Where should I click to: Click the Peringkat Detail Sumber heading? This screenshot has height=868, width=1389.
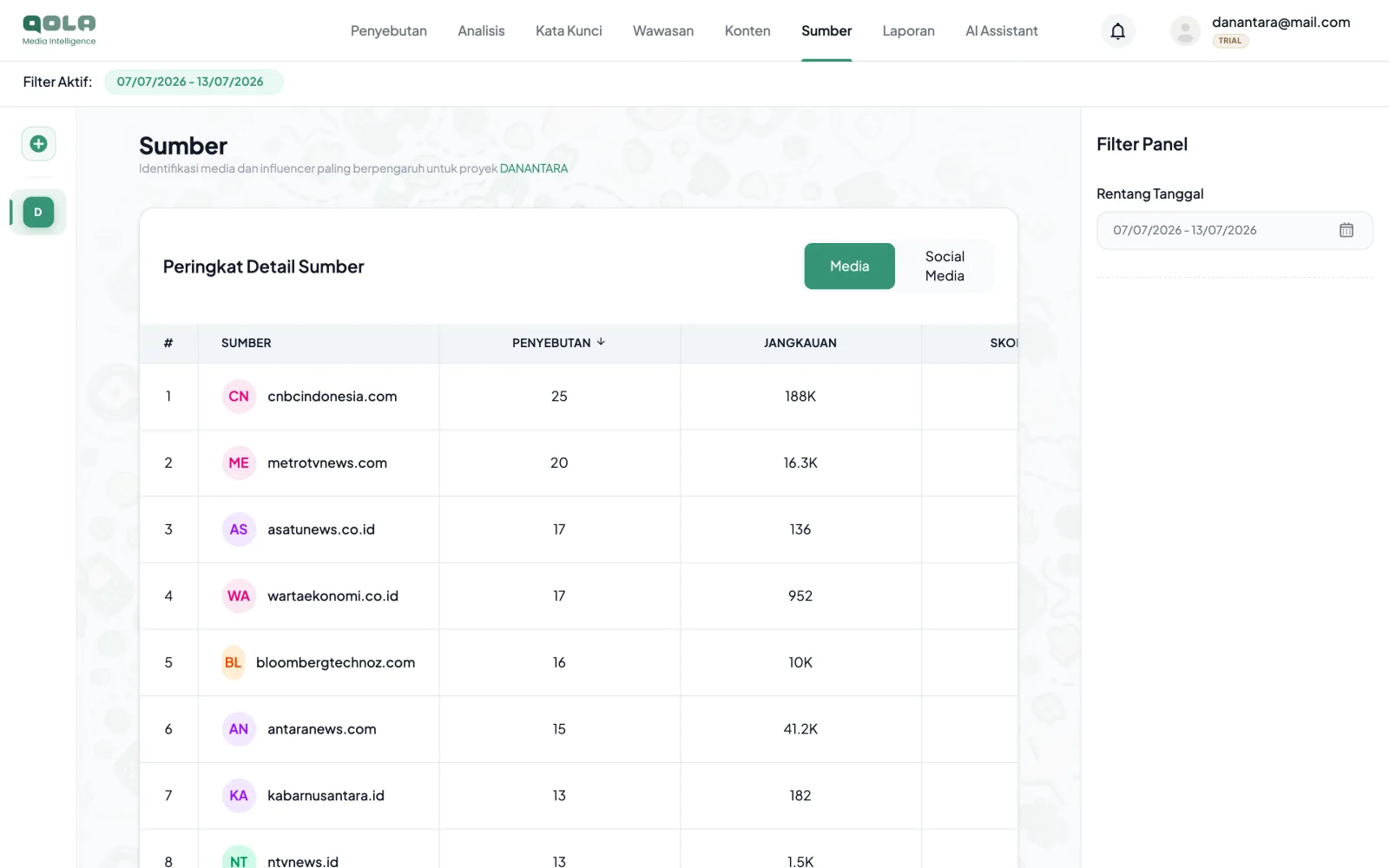tap(264, 266)
